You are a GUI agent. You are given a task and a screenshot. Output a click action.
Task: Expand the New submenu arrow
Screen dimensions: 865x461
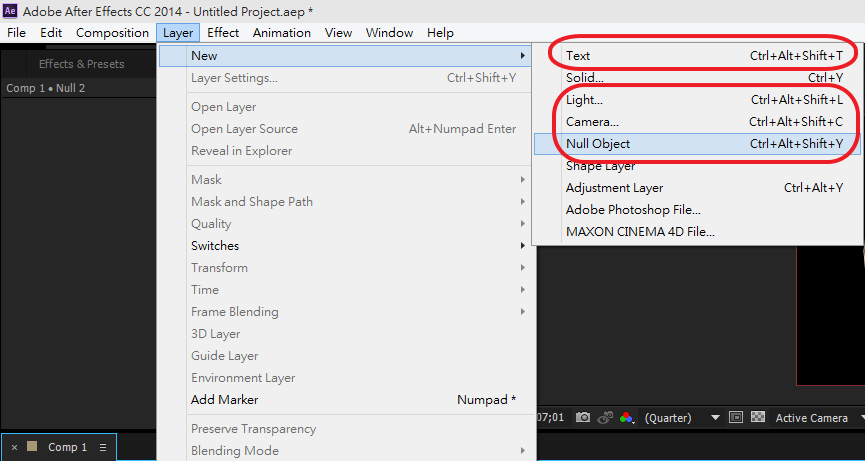[x=522, y=56]
